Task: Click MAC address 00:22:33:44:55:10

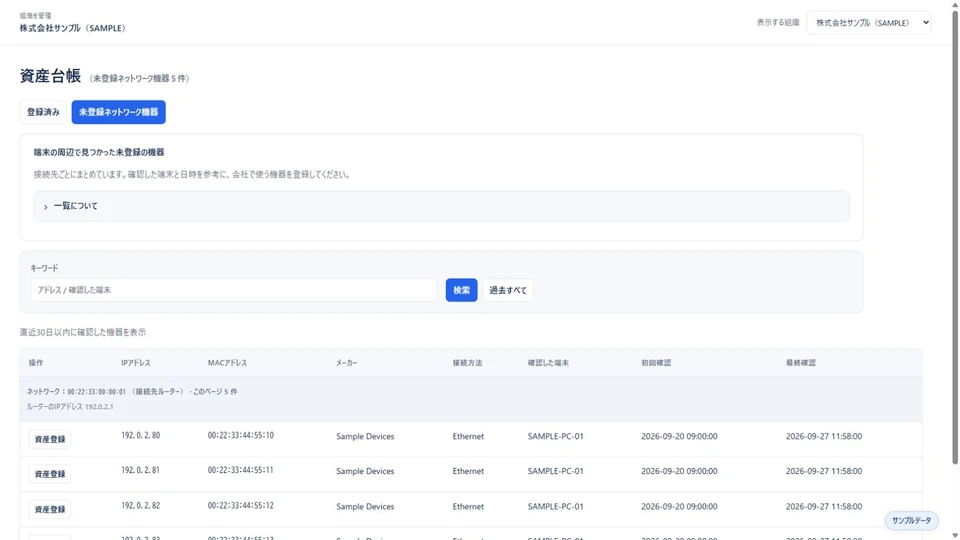Action: pyautogui.click(x=241, y=435)
